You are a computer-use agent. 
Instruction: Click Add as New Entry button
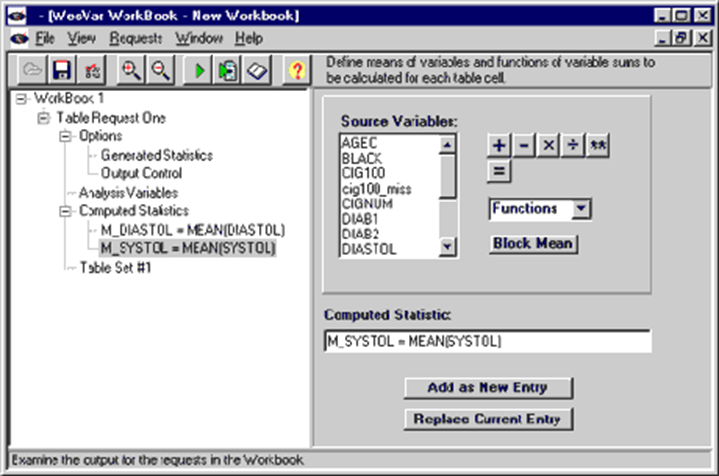[488, 388]
